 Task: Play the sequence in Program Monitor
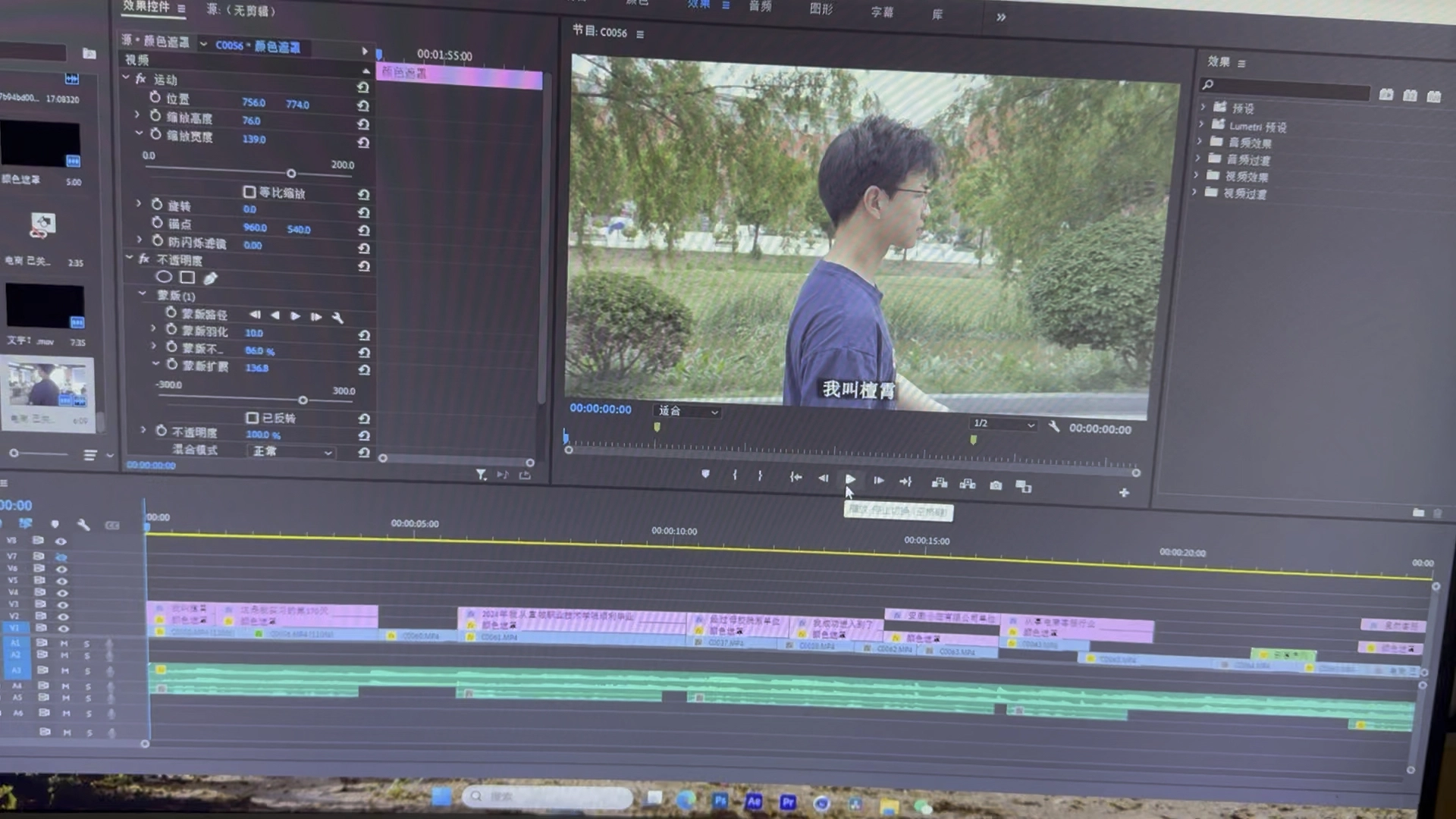coord(850,479)
